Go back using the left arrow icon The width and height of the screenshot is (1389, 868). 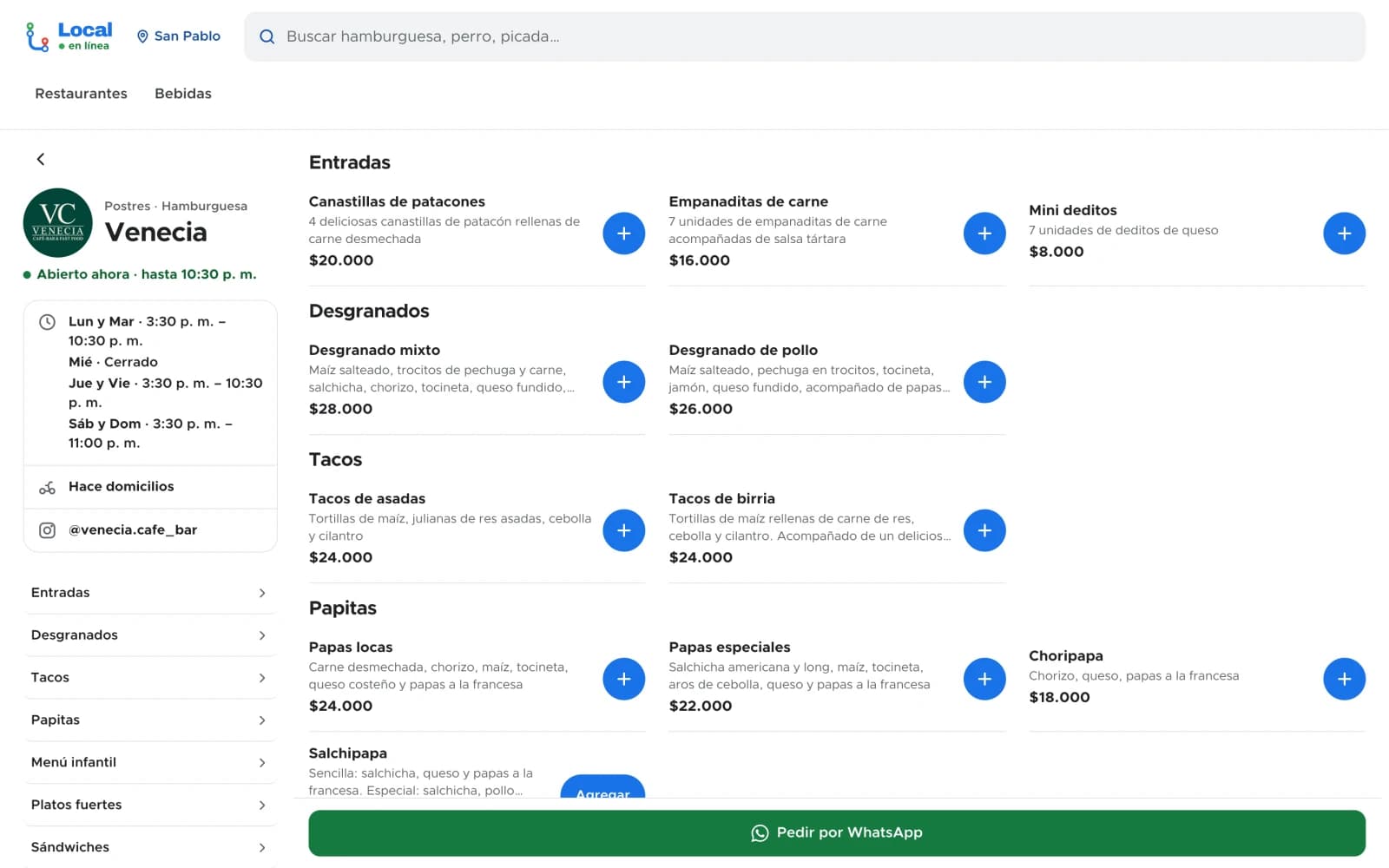pyautogui.click(x=41, y=159)
